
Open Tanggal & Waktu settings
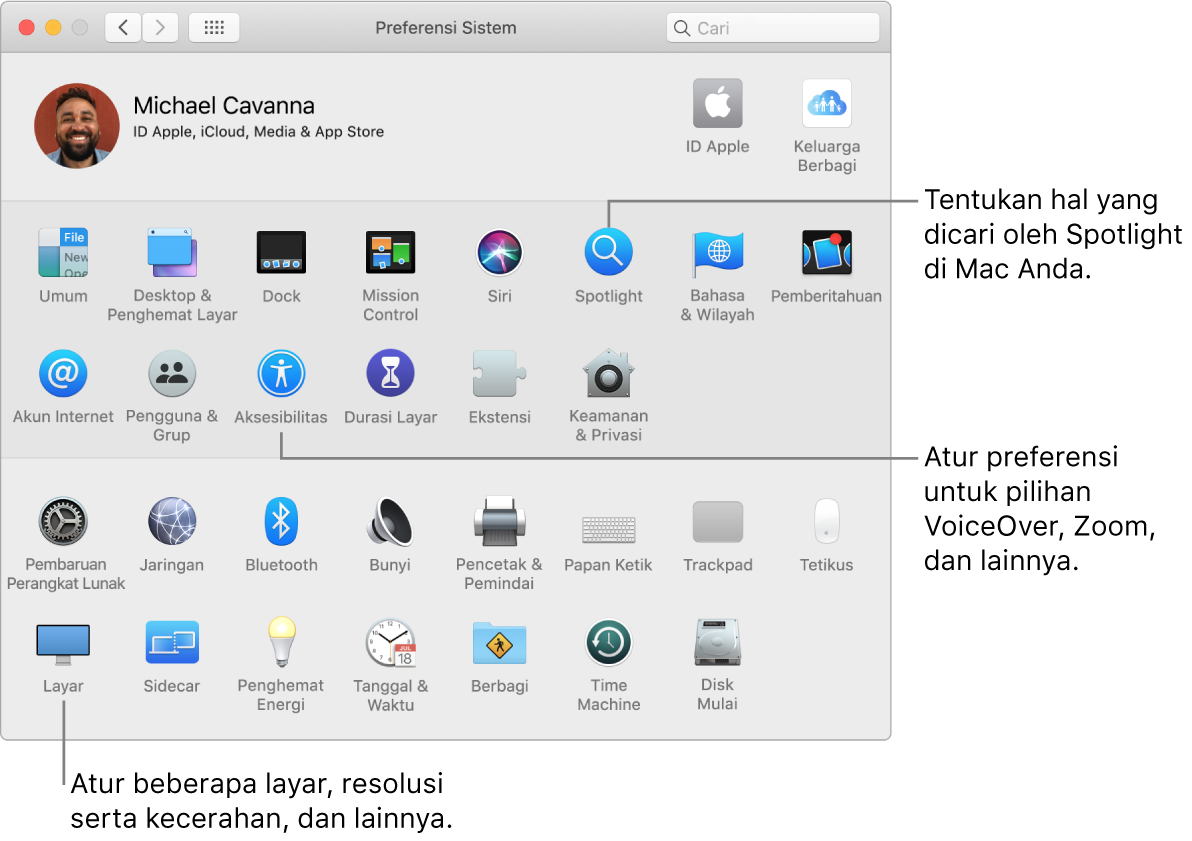(x=390, y=643)
